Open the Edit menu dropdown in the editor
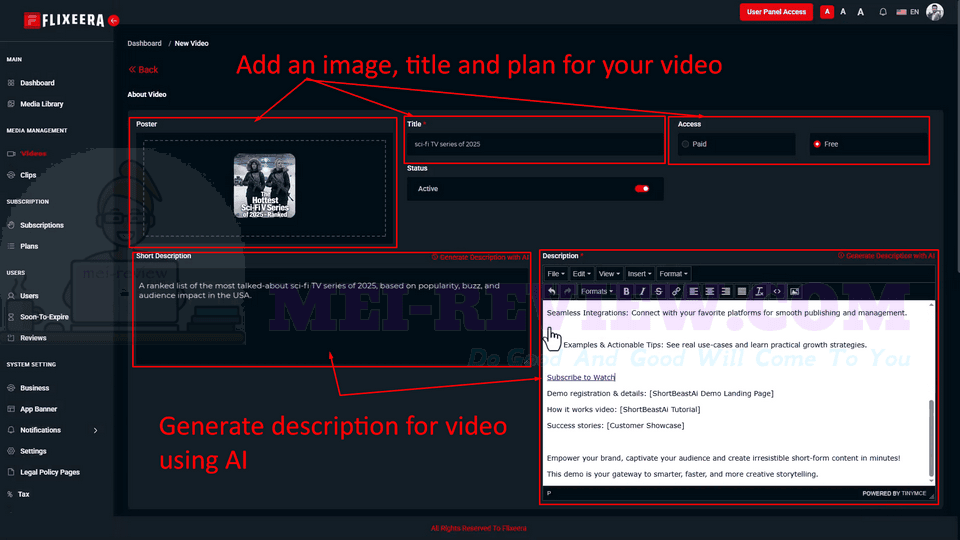This screenshot has height=540, width=960. pyautogui.click(x=581, y=274)
